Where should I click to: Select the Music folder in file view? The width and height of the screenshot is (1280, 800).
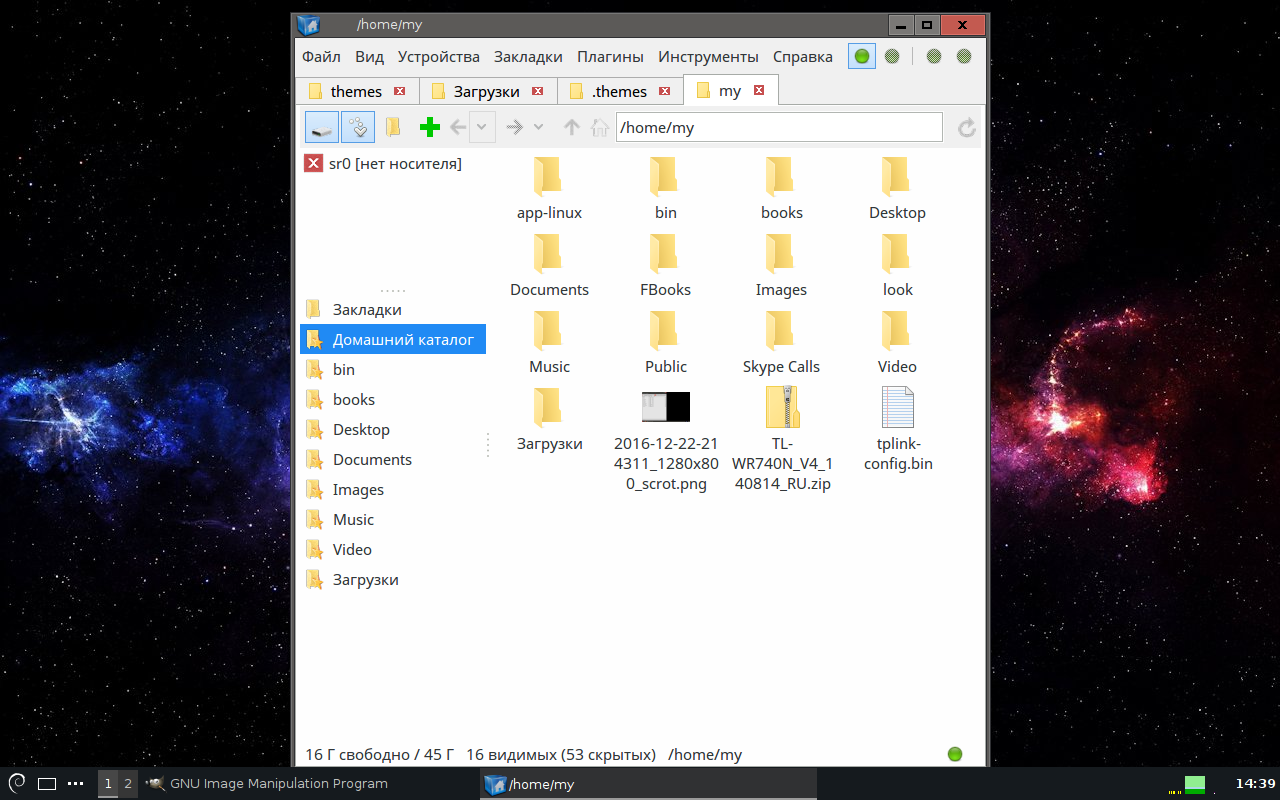[548, 330]
